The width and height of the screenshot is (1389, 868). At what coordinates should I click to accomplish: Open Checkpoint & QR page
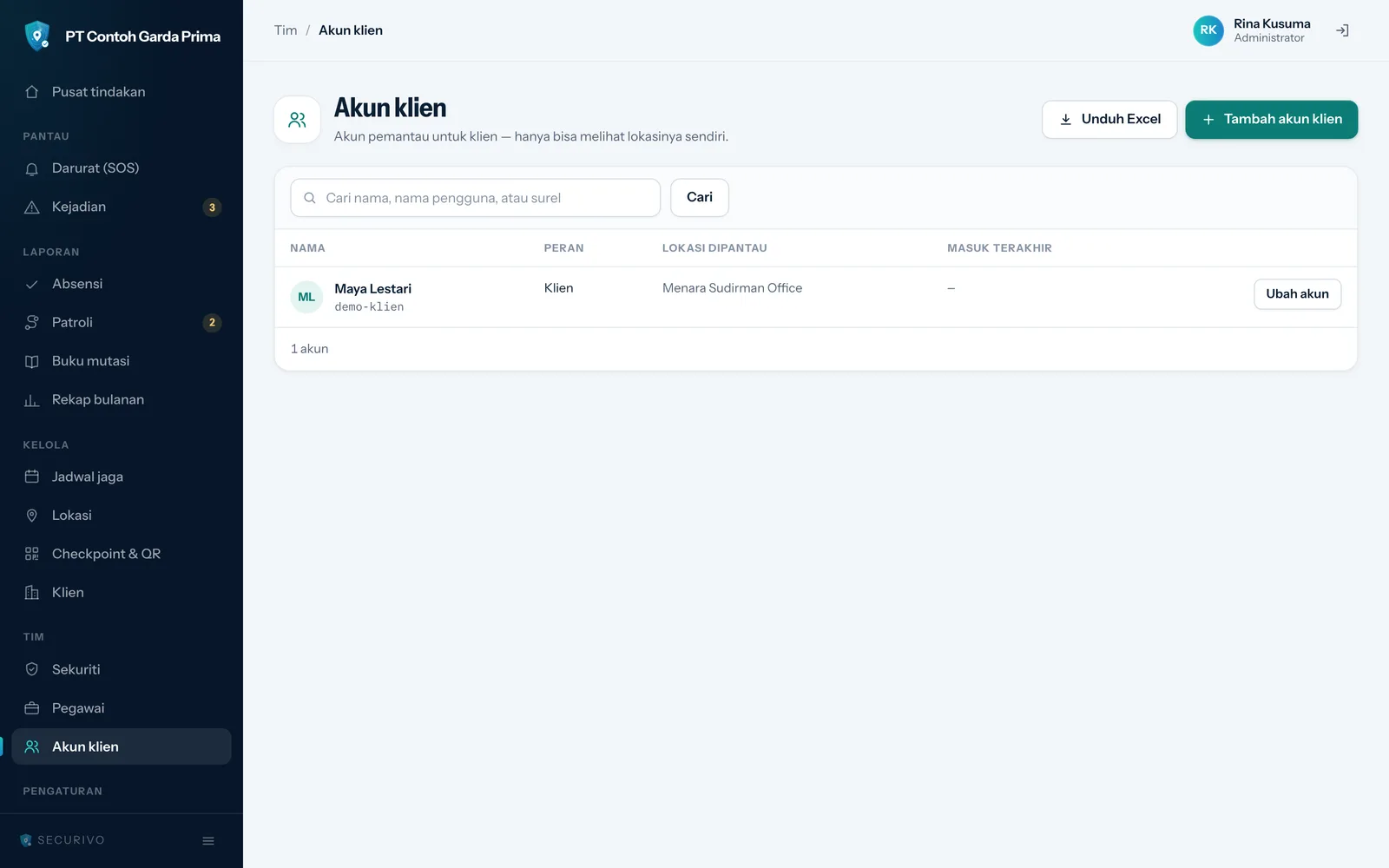click(122, 554)
